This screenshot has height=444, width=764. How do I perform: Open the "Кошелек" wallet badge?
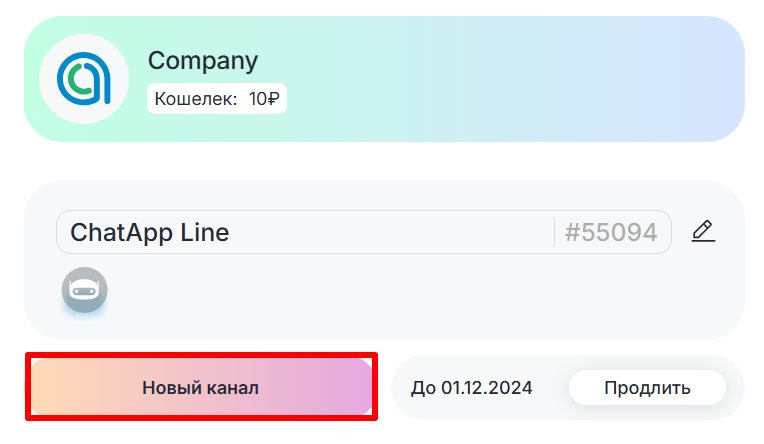217,99
